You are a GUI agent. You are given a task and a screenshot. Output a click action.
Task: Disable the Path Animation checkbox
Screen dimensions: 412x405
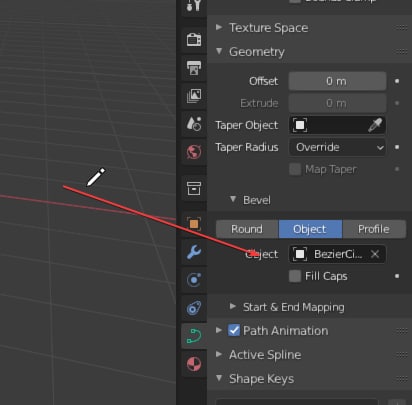[x=234, y=330]
